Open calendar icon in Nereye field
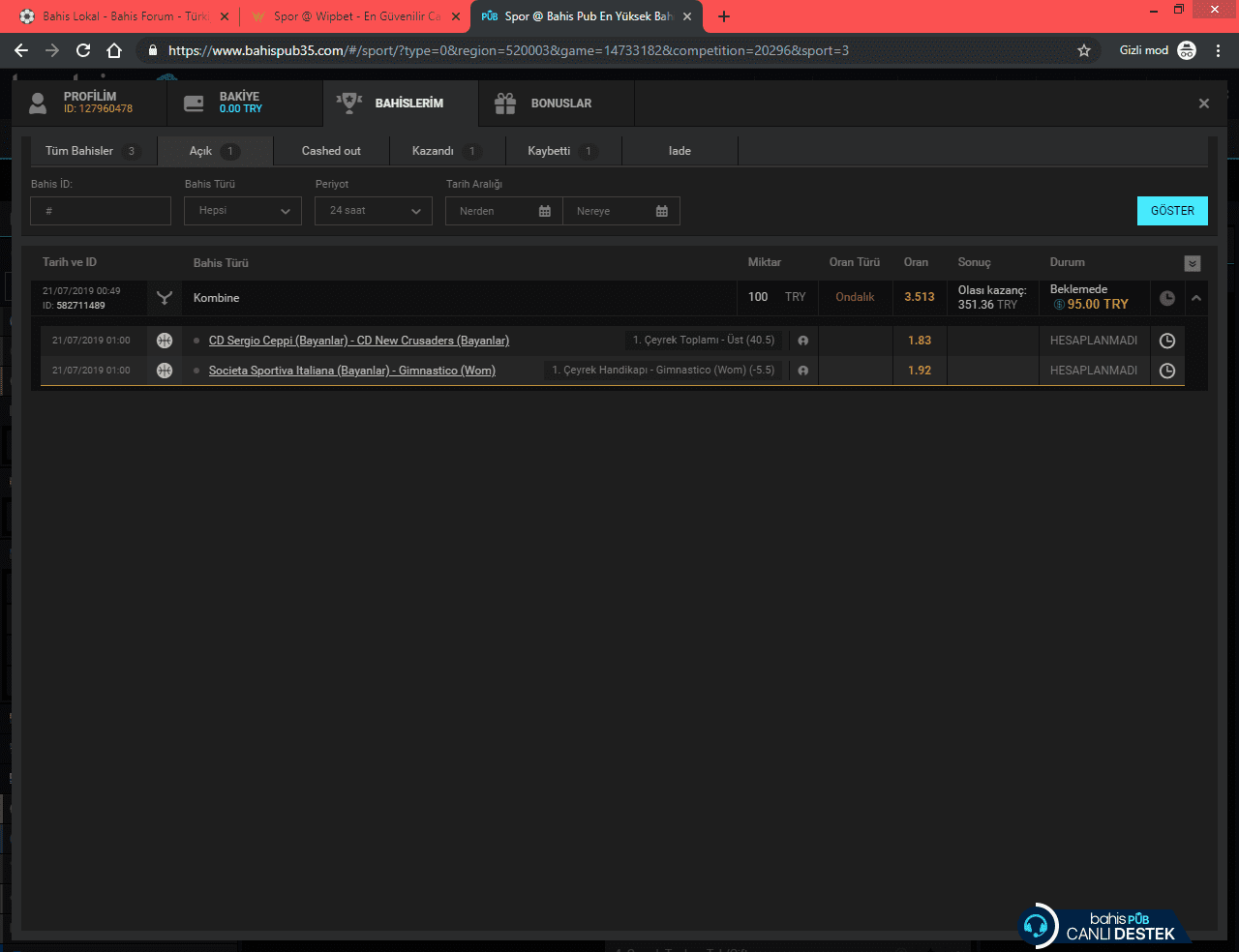The image size is (1239, 952). click(x=662, y=211)
